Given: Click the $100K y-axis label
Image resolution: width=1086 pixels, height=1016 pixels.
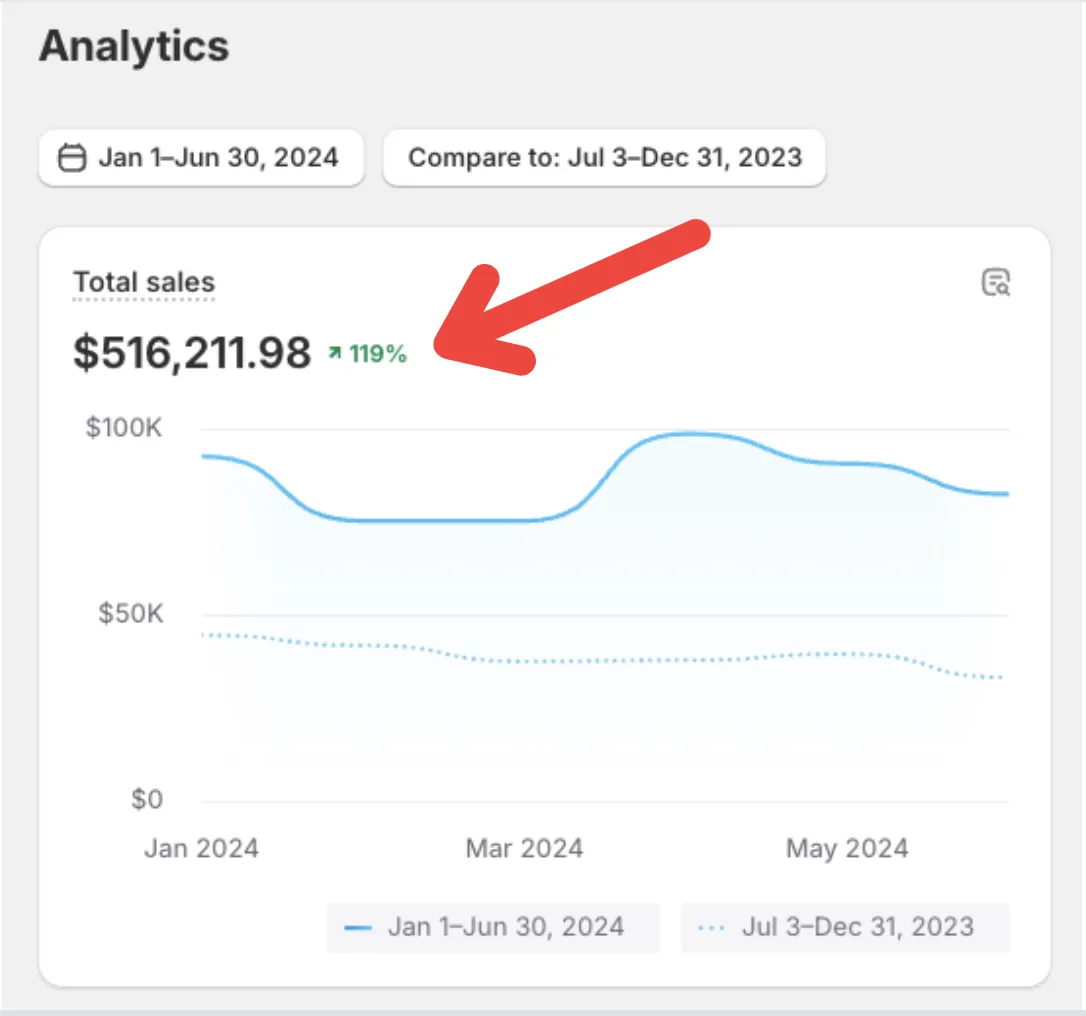Looking at the screenshot, I should point(124,427).
